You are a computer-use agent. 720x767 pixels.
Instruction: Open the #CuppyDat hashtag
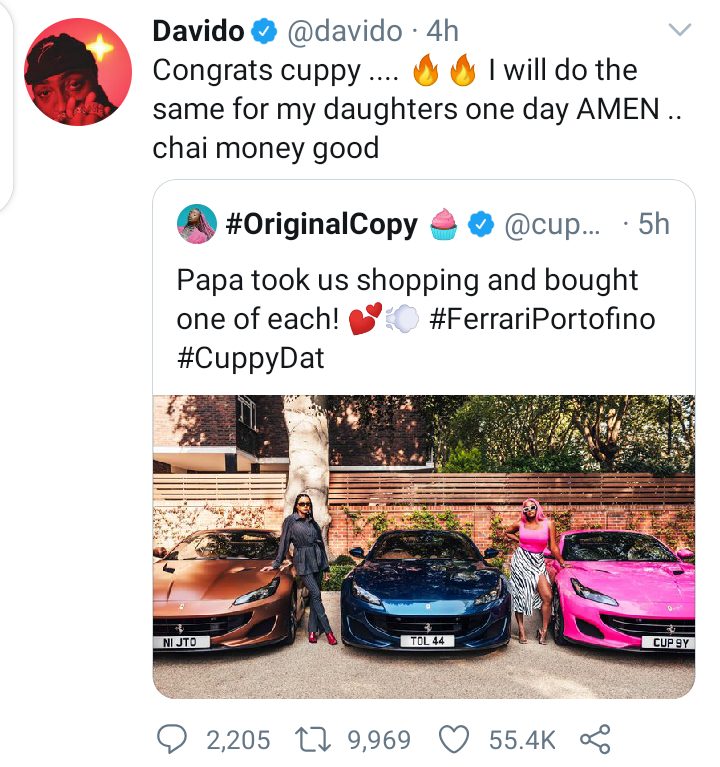click(251, 357)
